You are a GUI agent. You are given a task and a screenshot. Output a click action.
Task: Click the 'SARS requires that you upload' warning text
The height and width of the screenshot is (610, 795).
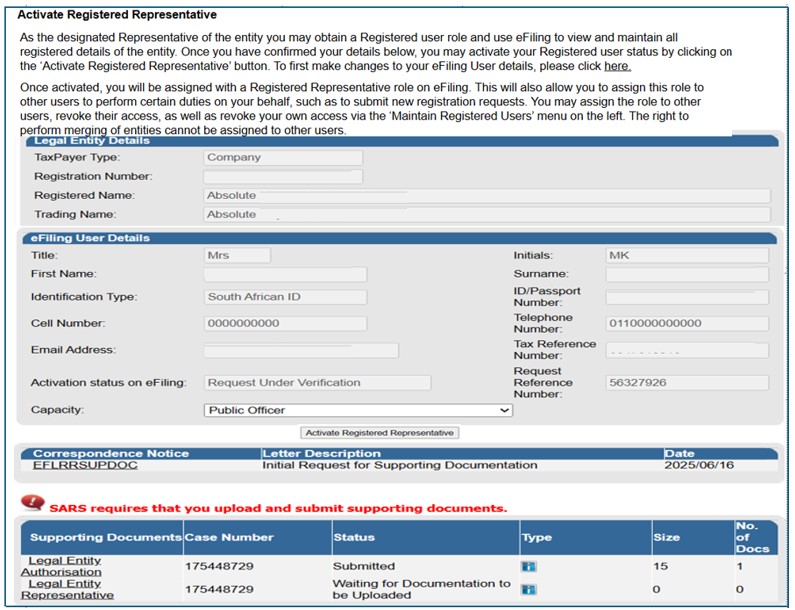pos(278,508)
